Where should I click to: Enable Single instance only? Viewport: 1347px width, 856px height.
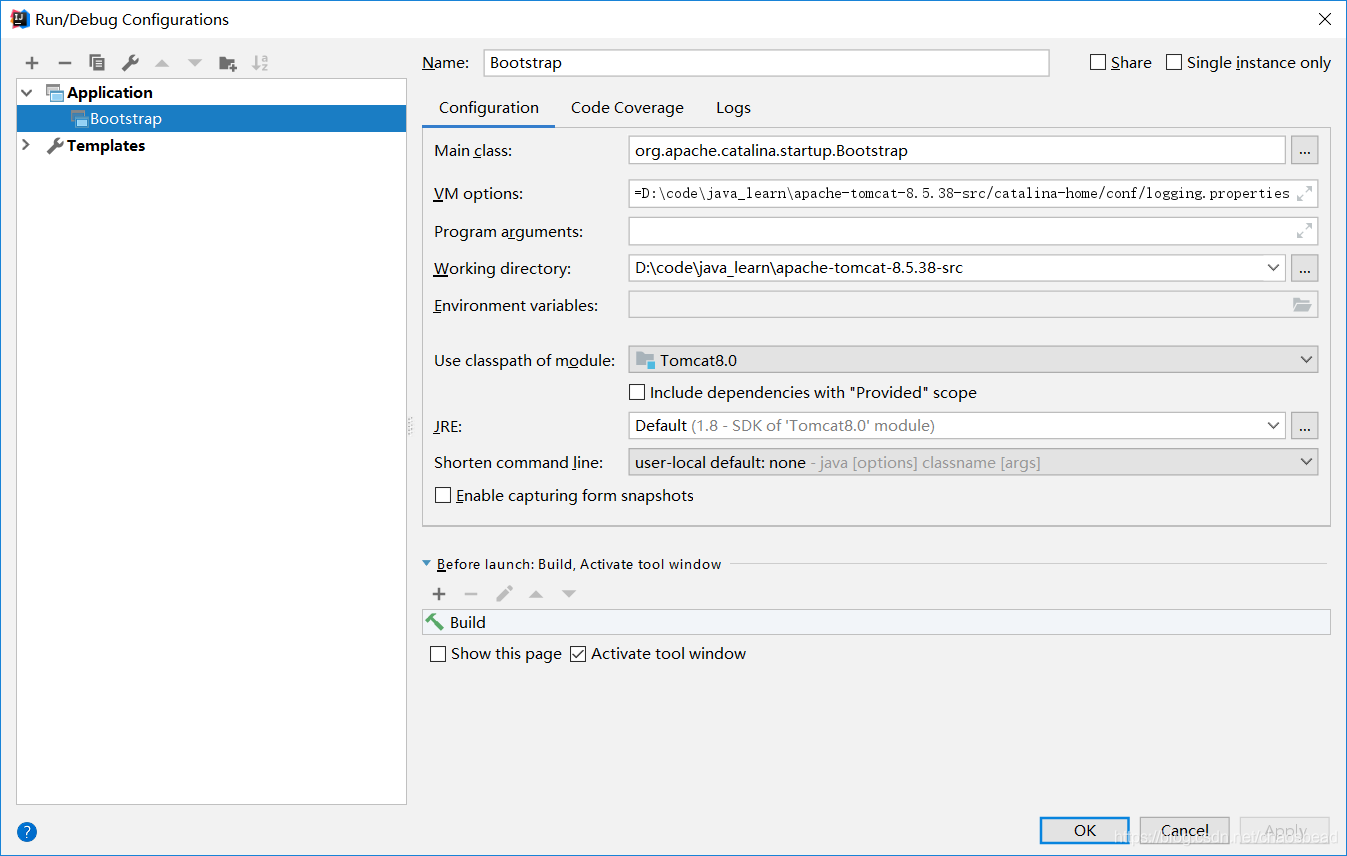tap(1174, 62)
